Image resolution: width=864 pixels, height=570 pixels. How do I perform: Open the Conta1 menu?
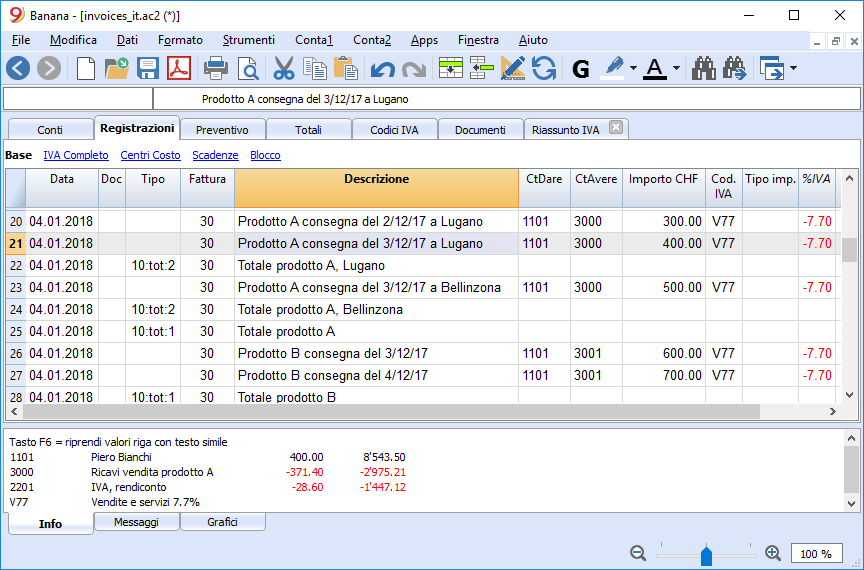pyautogui.click(x=314, y=40)
